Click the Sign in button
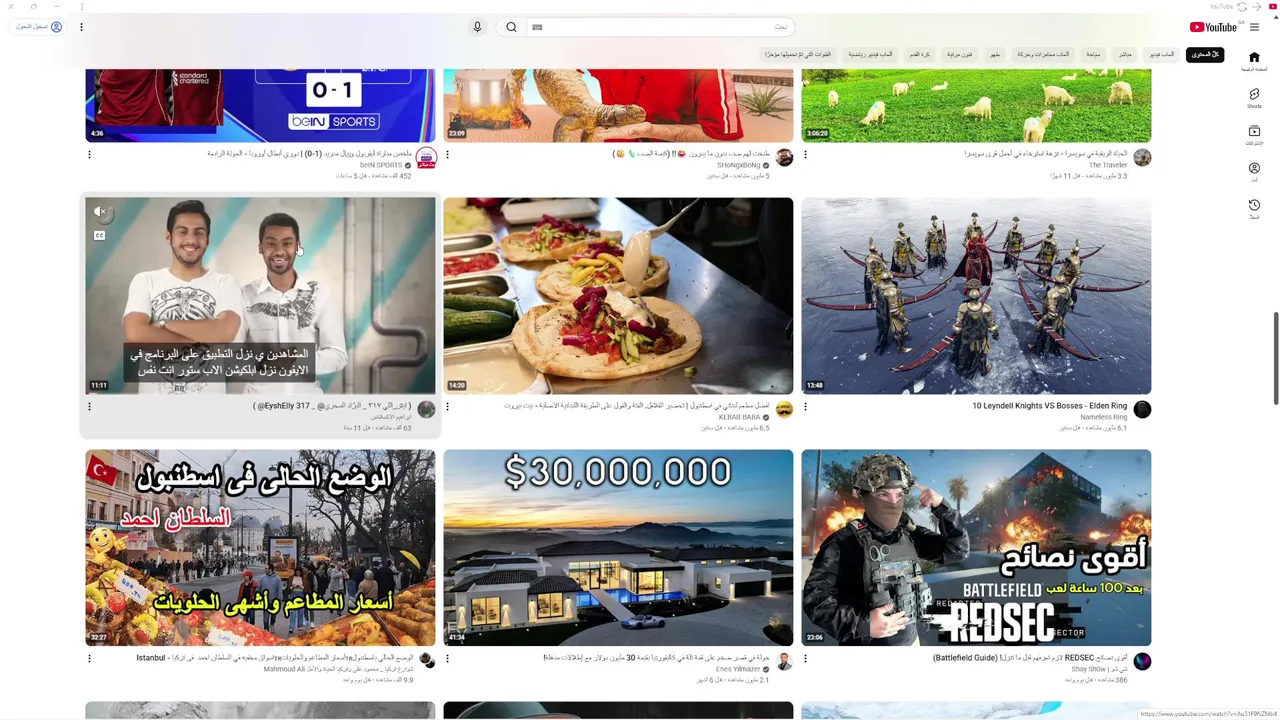The height and width of the screenshot is (720, 1280). pyautogui.click(x=39, y=27)
